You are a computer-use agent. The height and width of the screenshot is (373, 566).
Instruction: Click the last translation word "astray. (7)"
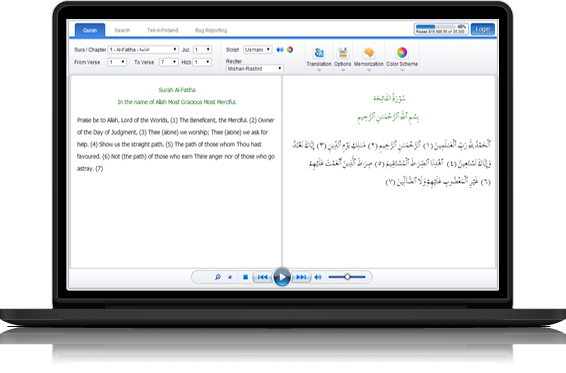pyautogui.click(x=90, y=169)
